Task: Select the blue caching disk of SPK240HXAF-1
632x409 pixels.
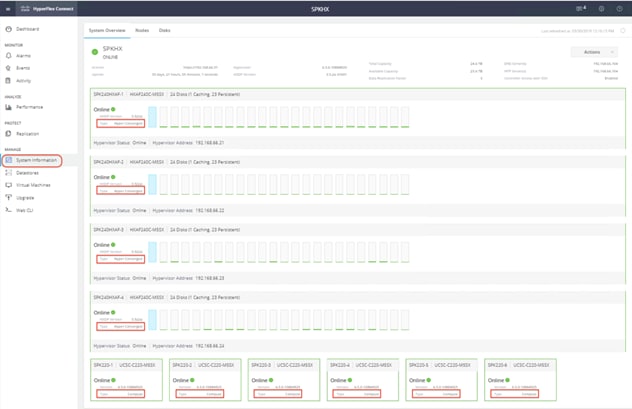Action: click(152, 117)
